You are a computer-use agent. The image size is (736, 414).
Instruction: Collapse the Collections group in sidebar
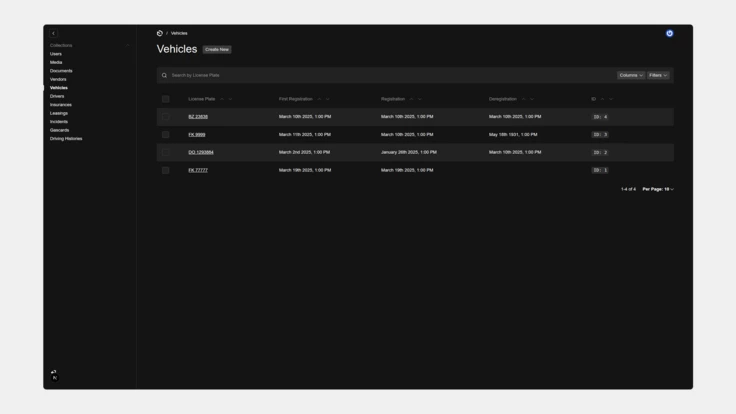pos(128,45)
